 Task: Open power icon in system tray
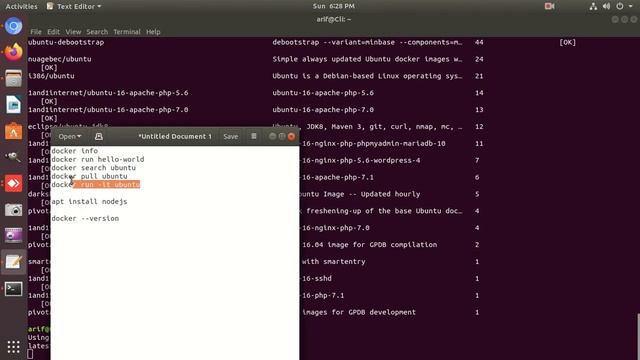pos(620,6)
